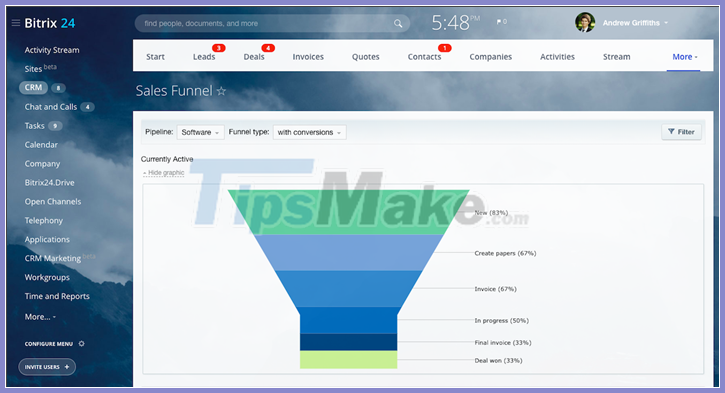The height and width of the screenshot is (393, 725).
Task: Click the Final invoice (33%) label
Action: point(503,343)
